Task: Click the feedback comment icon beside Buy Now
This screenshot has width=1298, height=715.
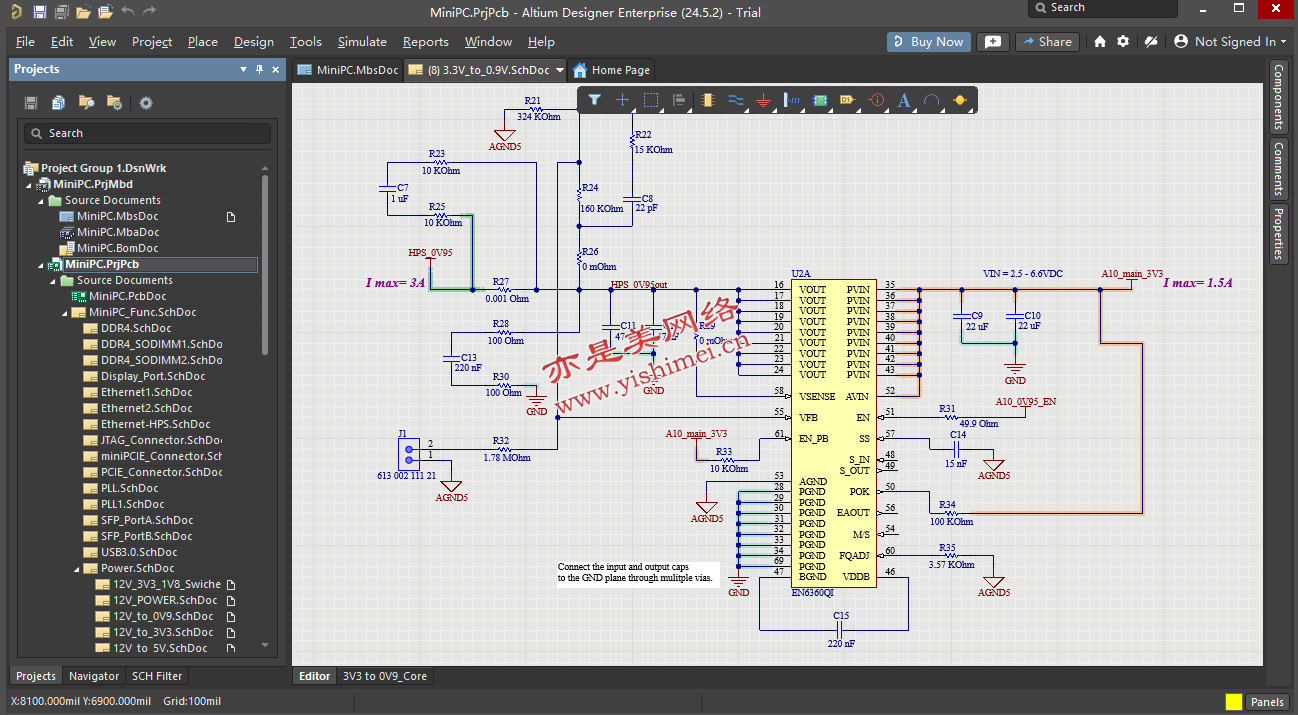Action: pos(992,42)
